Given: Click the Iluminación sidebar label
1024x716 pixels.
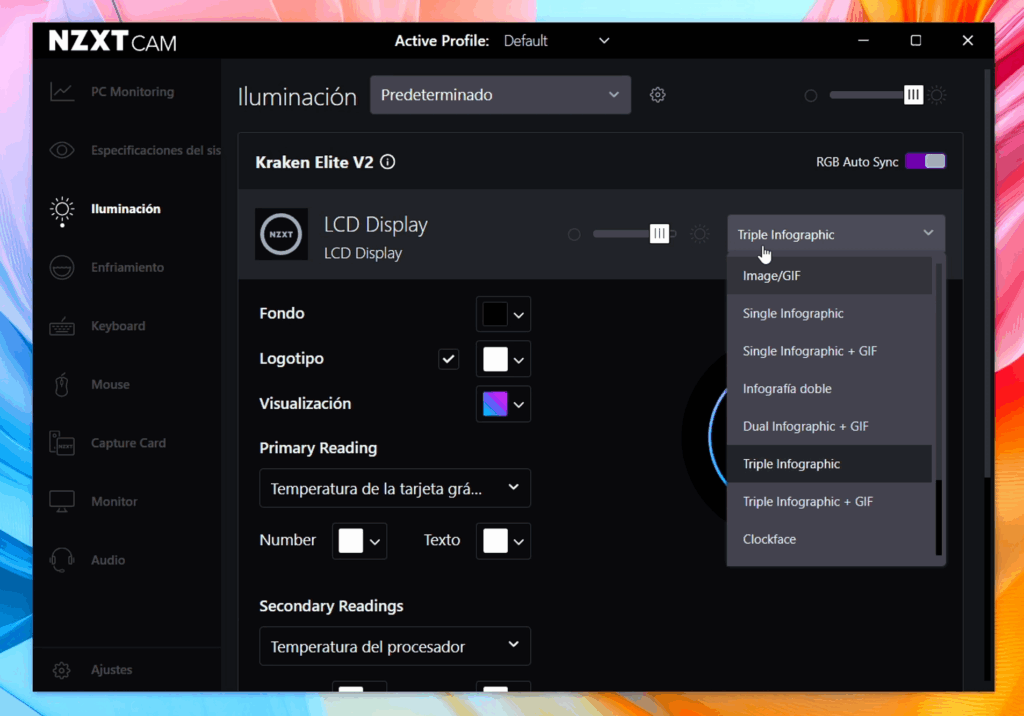Looking at the screenshot, I should click(126, 209).
